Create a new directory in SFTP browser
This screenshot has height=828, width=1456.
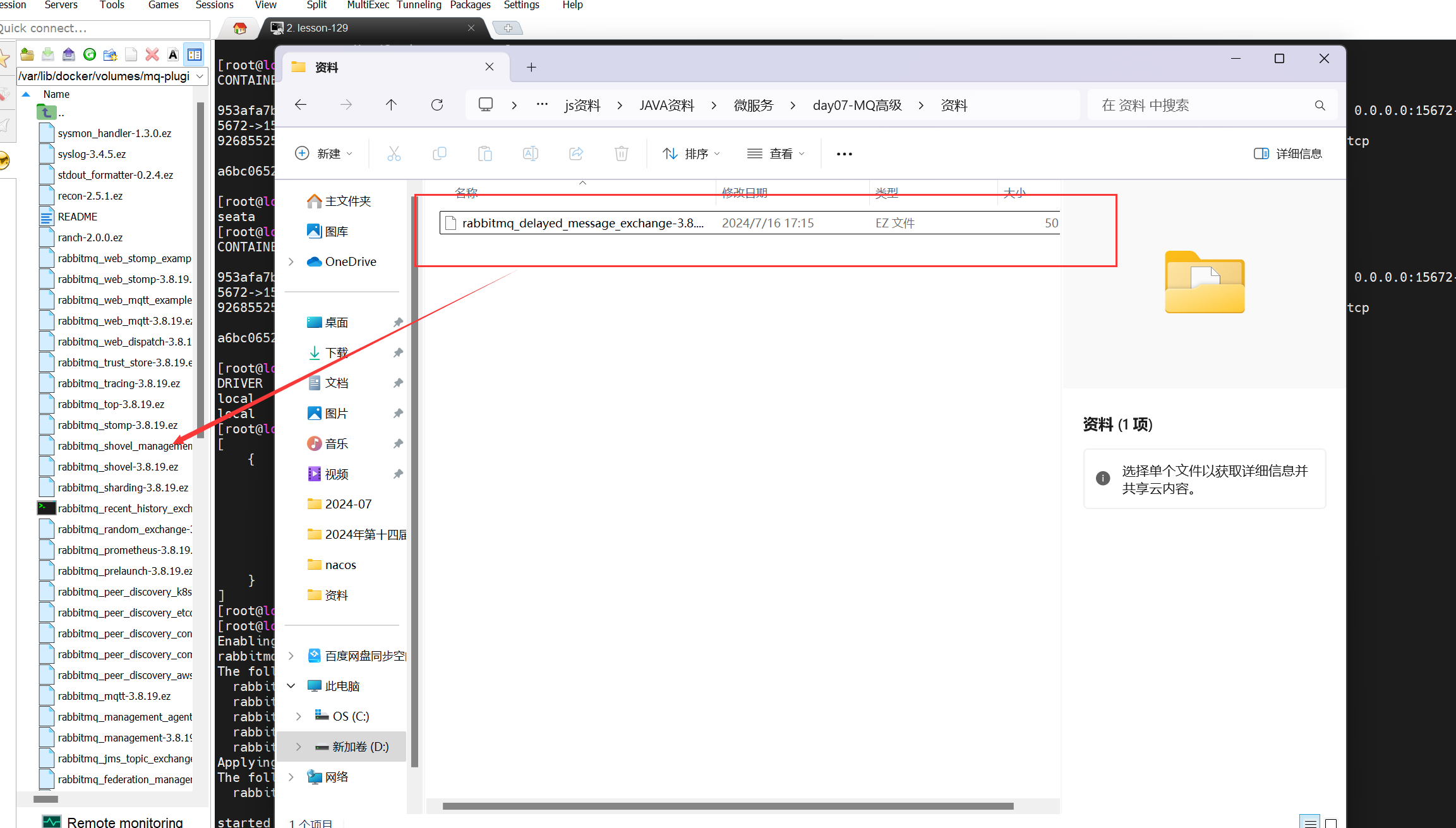110,54
